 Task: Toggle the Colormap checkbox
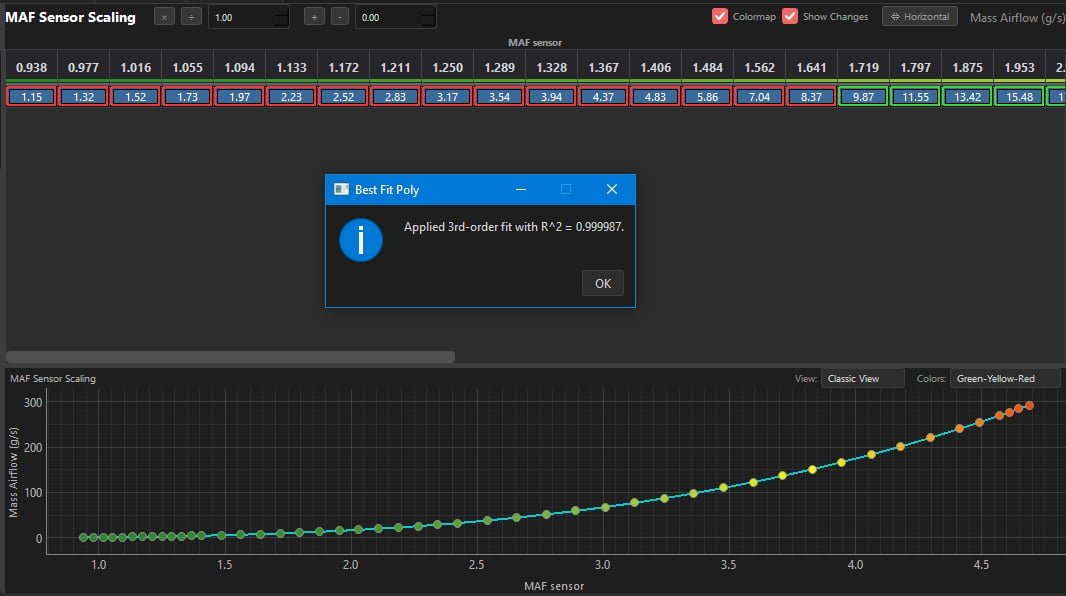(719, 16)
